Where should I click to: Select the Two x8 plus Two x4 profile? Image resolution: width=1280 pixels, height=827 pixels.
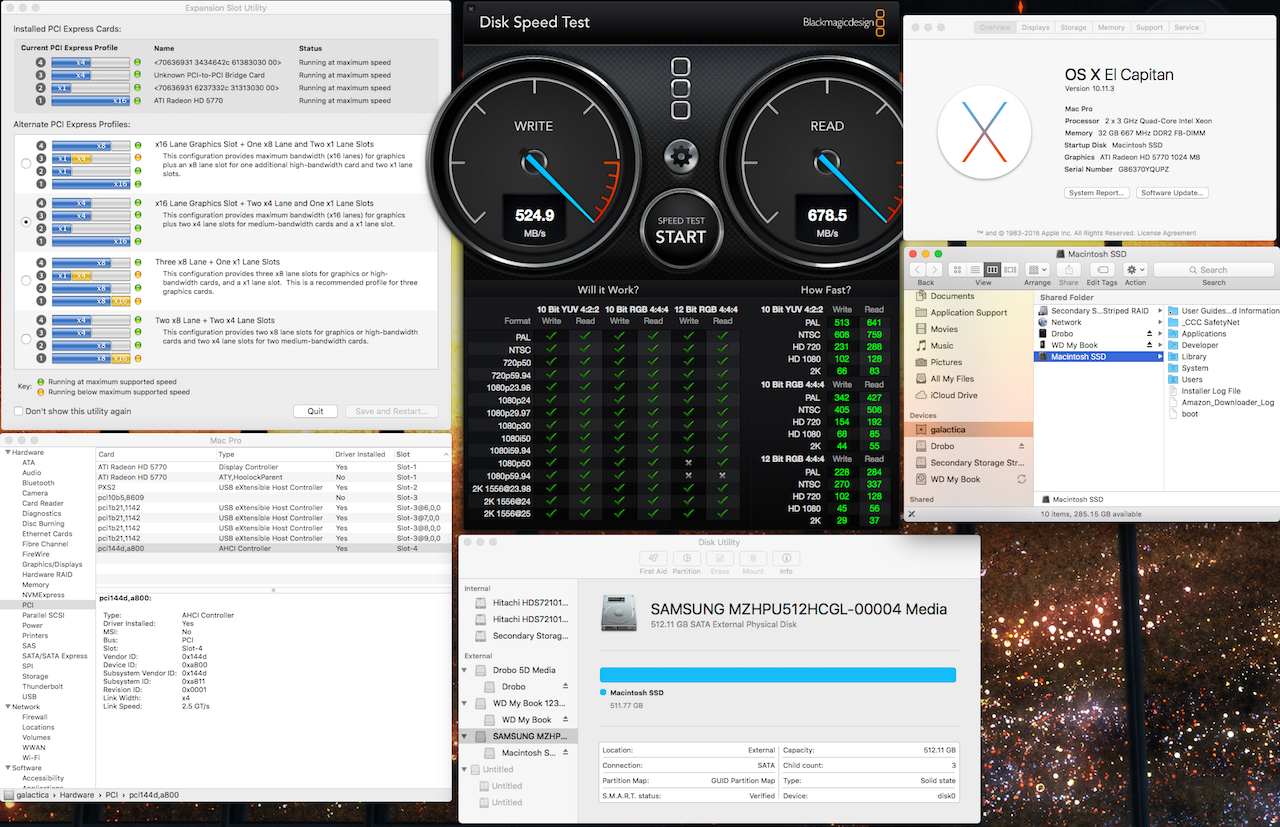pos(26,340)
